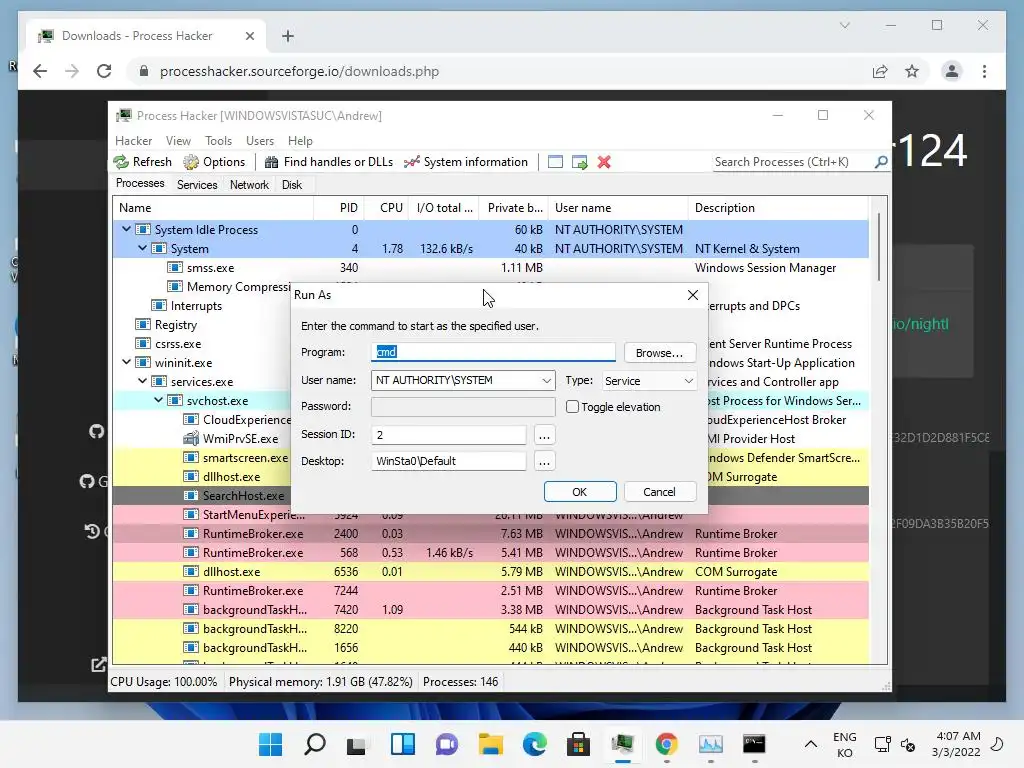
Task: Open the browser three-dot menu
Action: [x=984, y=71]
